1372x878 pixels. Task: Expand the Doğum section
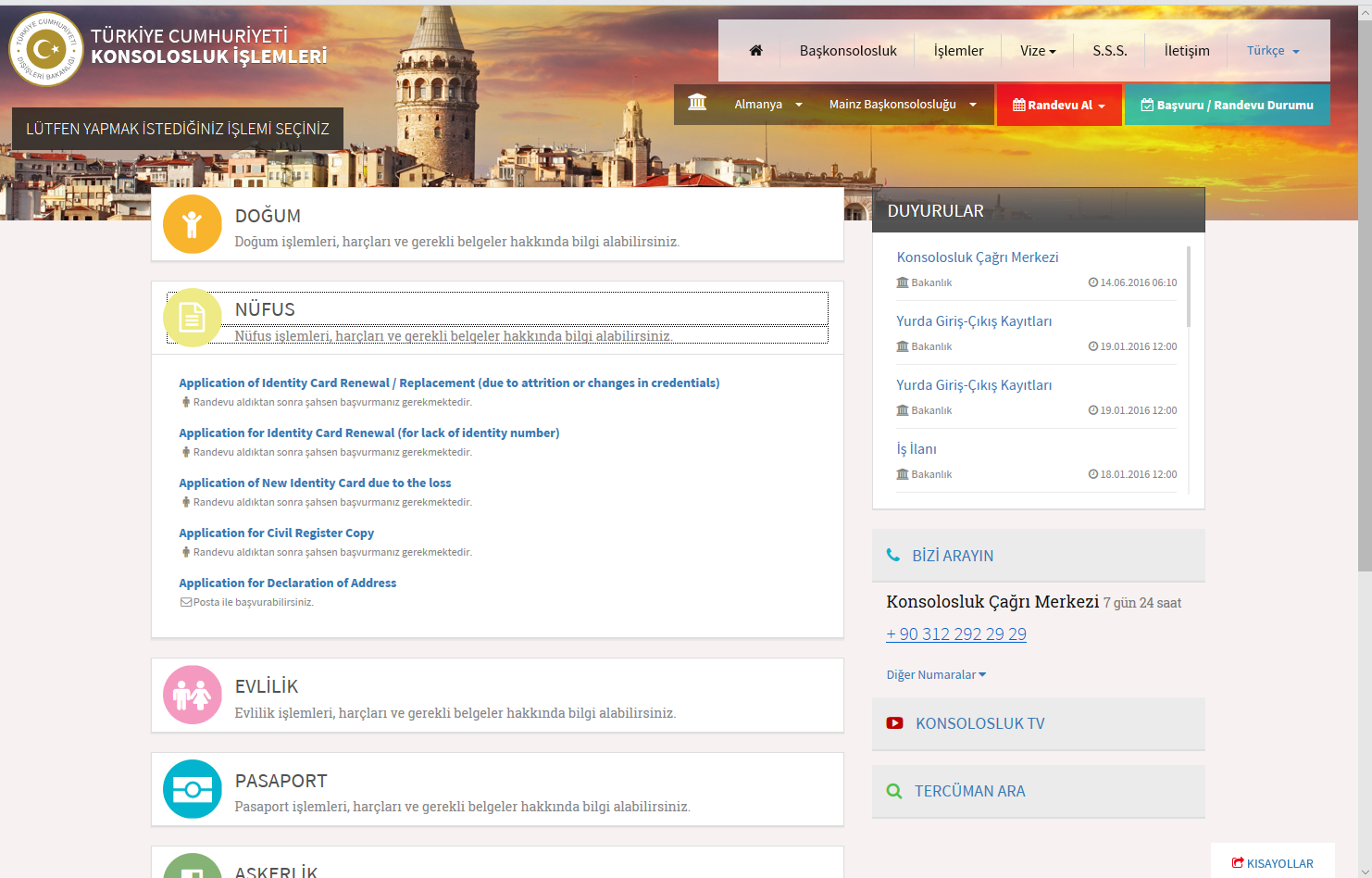pos(497,224)
